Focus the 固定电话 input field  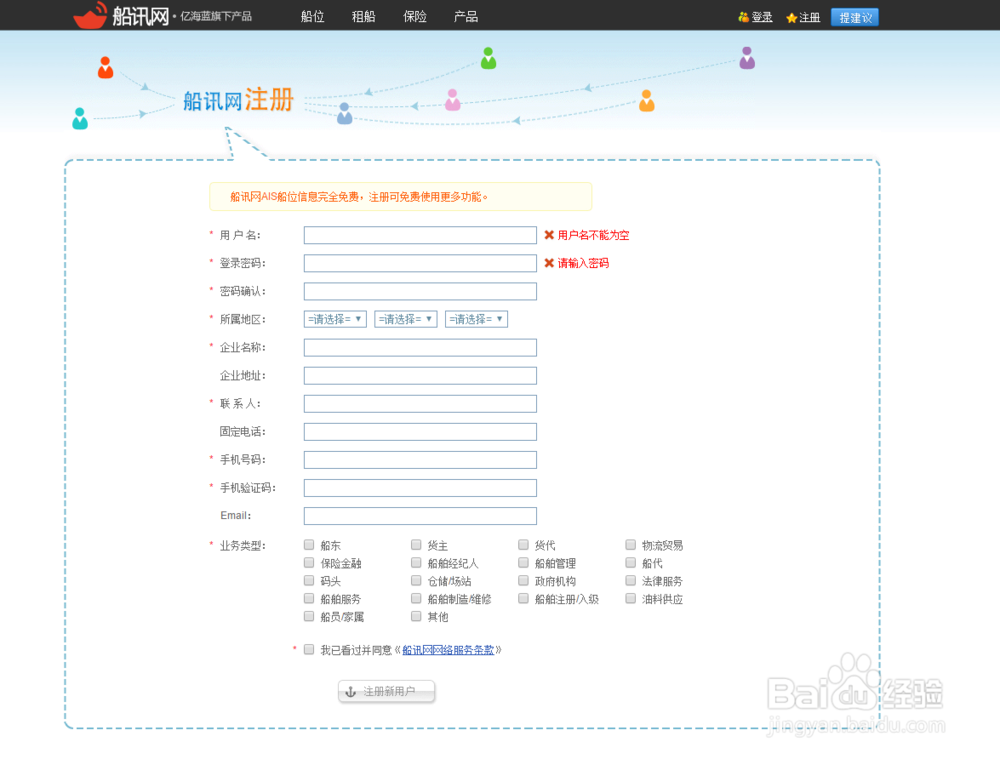pyautogui.click(x=420, y=432)
